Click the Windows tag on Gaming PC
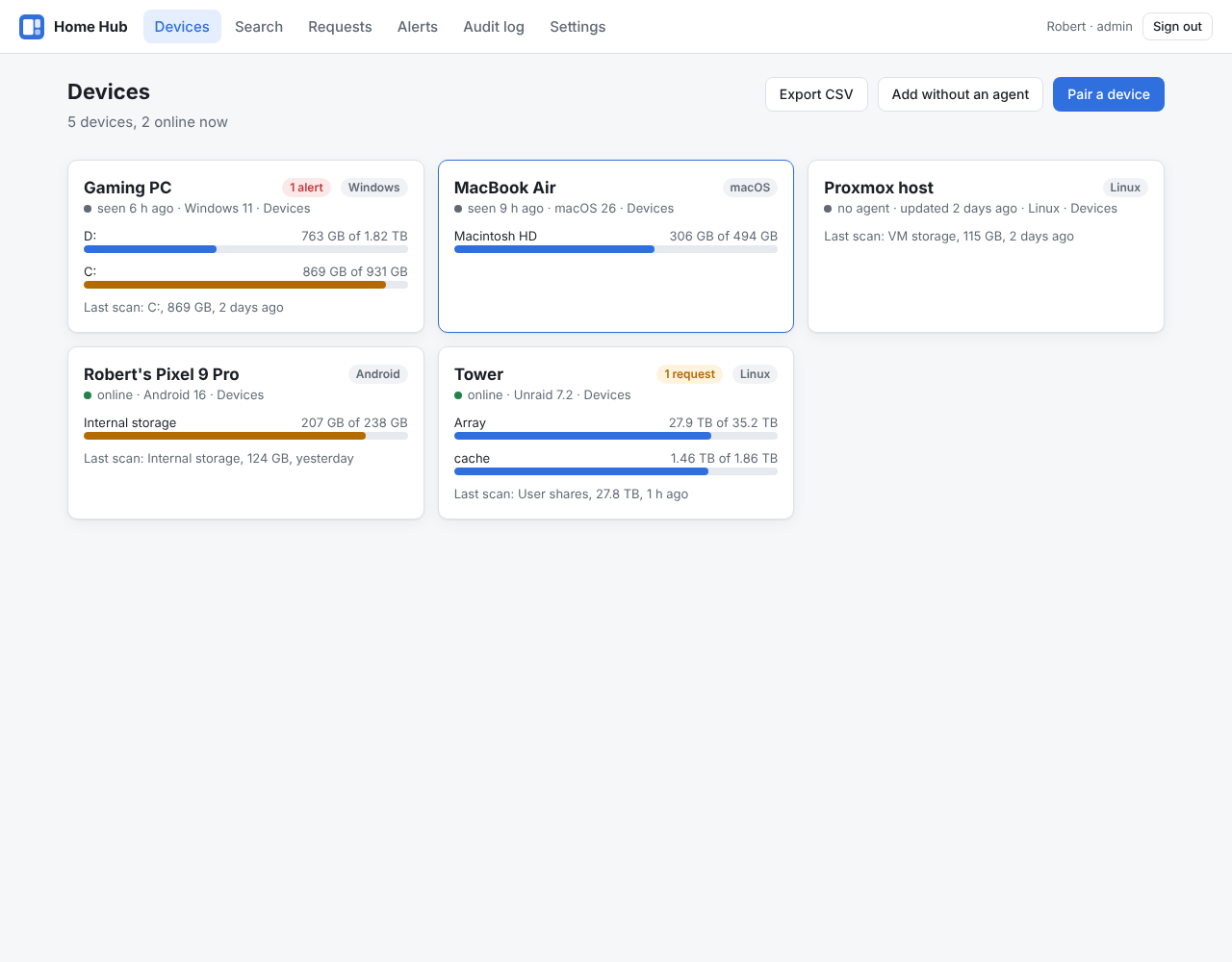 (374, 188)
